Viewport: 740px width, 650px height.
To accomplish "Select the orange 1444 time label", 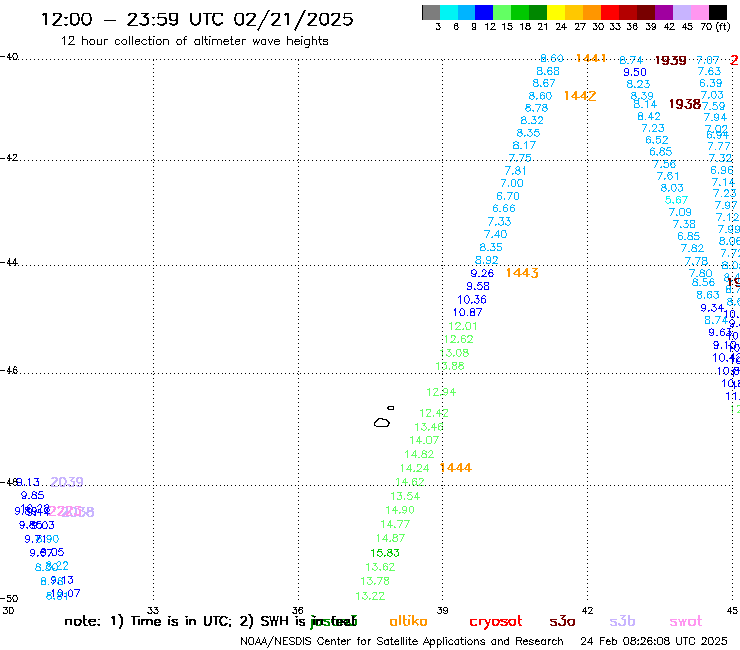I will [x=455, y=468].
